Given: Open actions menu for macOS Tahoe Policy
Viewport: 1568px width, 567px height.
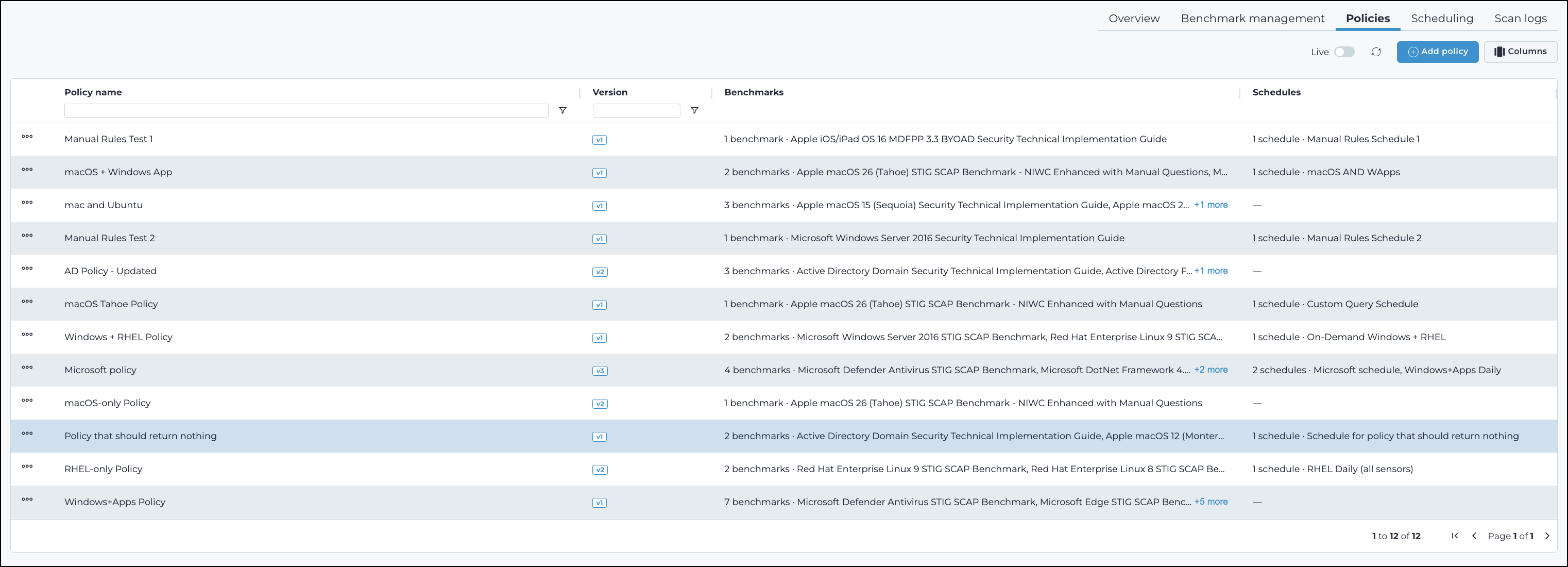Looking at the screenshot, I should pyautogui.click(x=27, y=302).
